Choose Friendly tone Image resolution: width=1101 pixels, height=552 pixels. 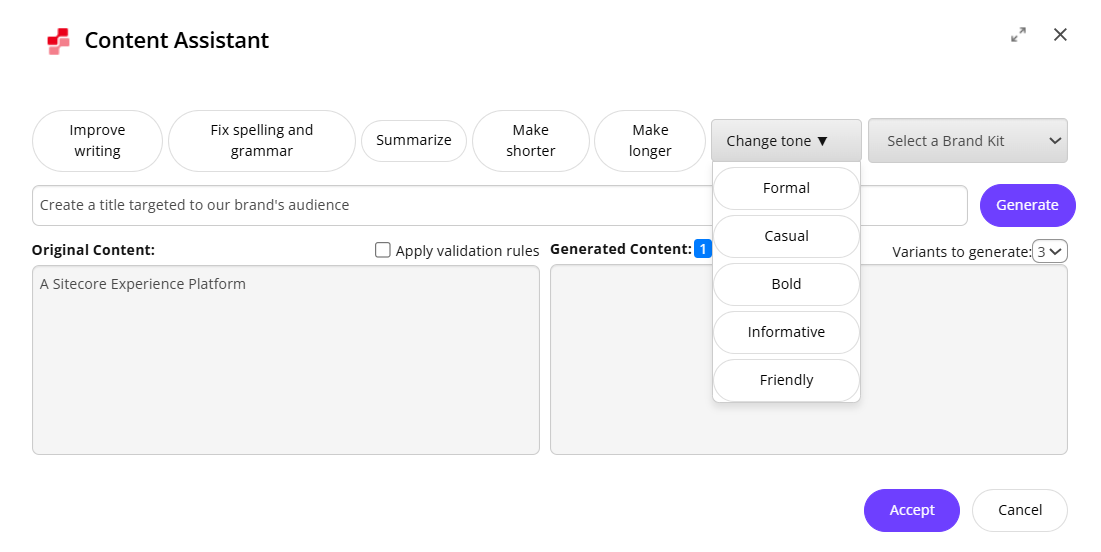pyautogui.click(x=786, y=380)
